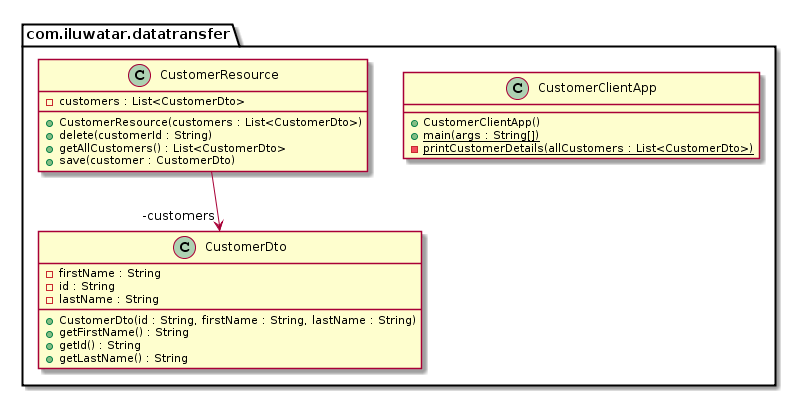Select the CustomerClientApp() constructor text
Viewport: 796px width, 396px height.
(x=481, y=122)
